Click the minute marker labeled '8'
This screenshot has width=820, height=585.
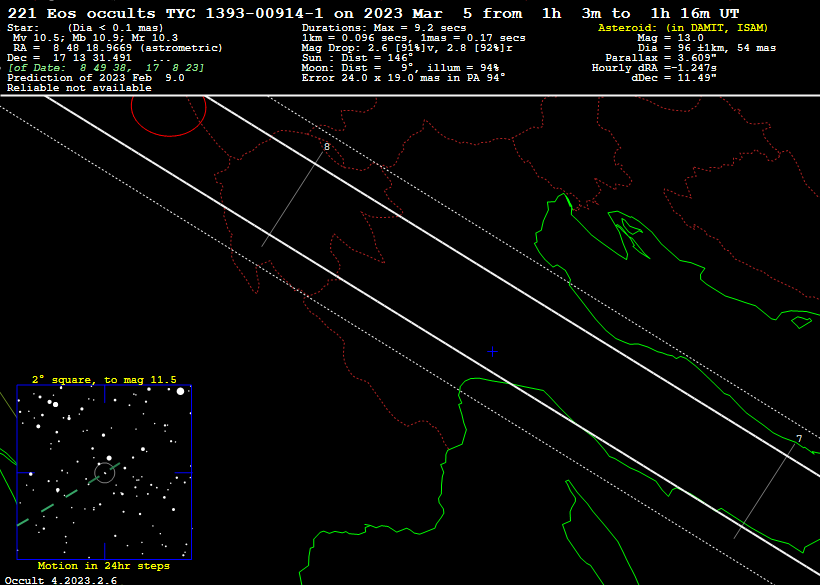327,147
